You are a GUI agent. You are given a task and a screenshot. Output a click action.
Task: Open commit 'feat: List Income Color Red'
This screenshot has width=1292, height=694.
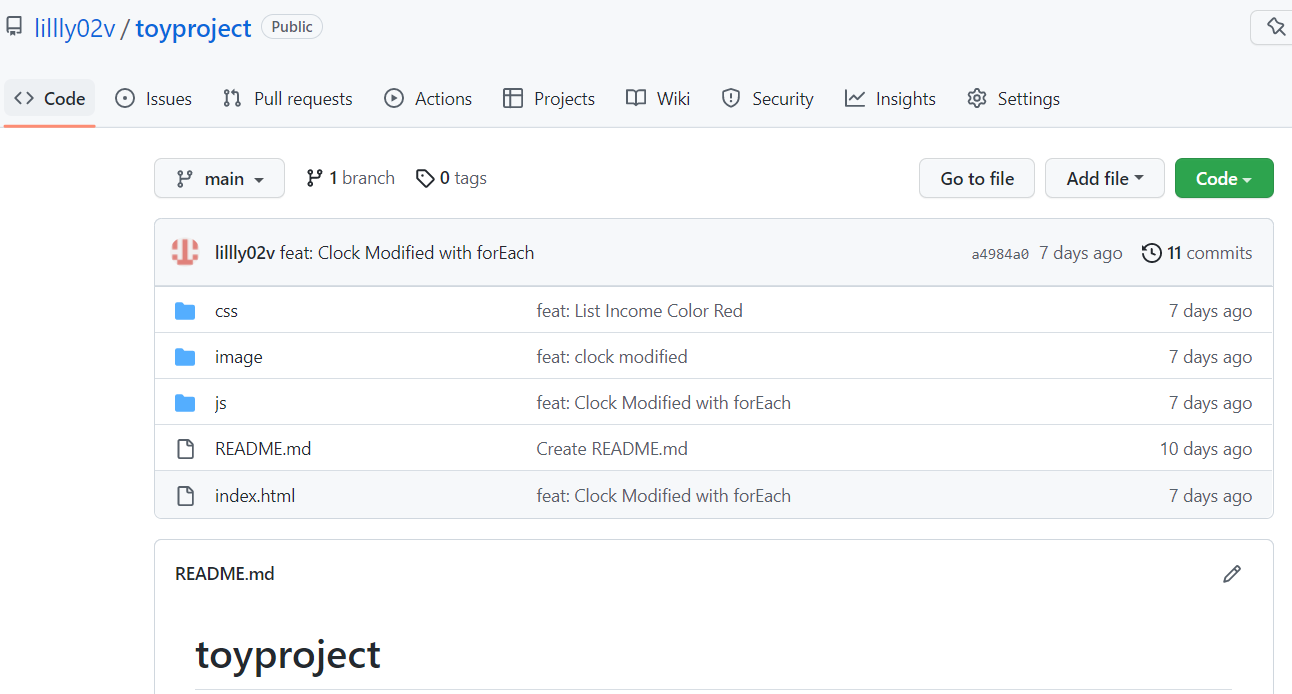[x=640, y=311]
